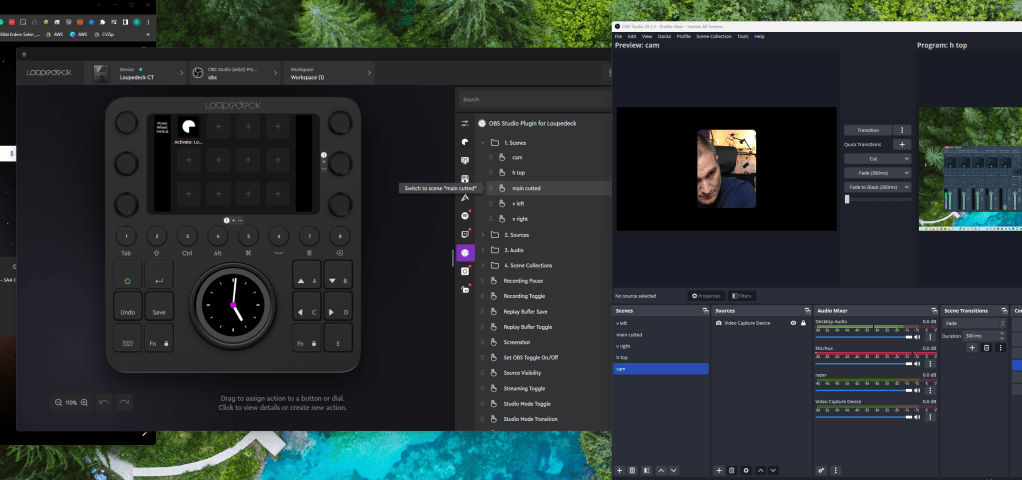Open Advanced Audio Properties gear in Audio Mixer

click(x=821, y=470)
